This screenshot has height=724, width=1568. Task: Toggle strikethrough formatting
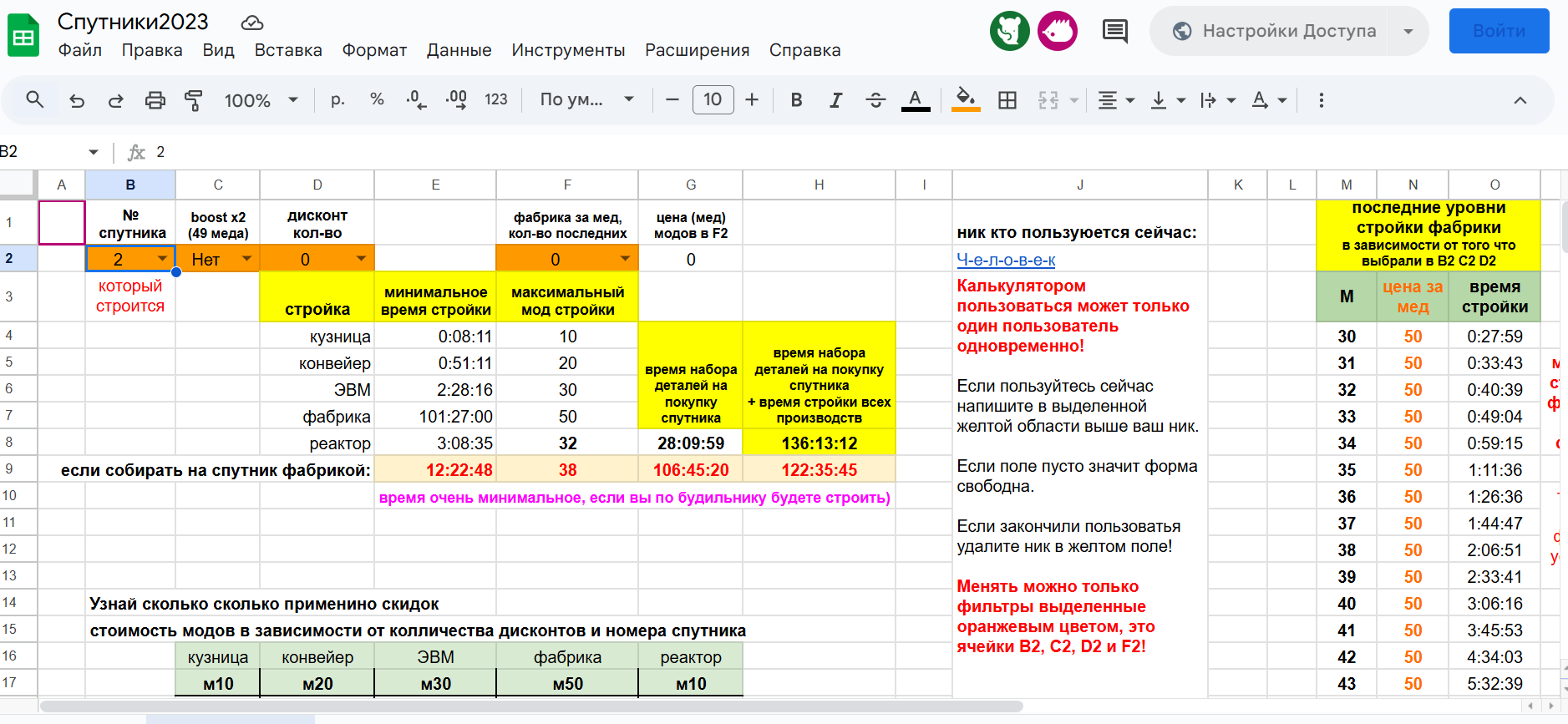click(875, 100)
